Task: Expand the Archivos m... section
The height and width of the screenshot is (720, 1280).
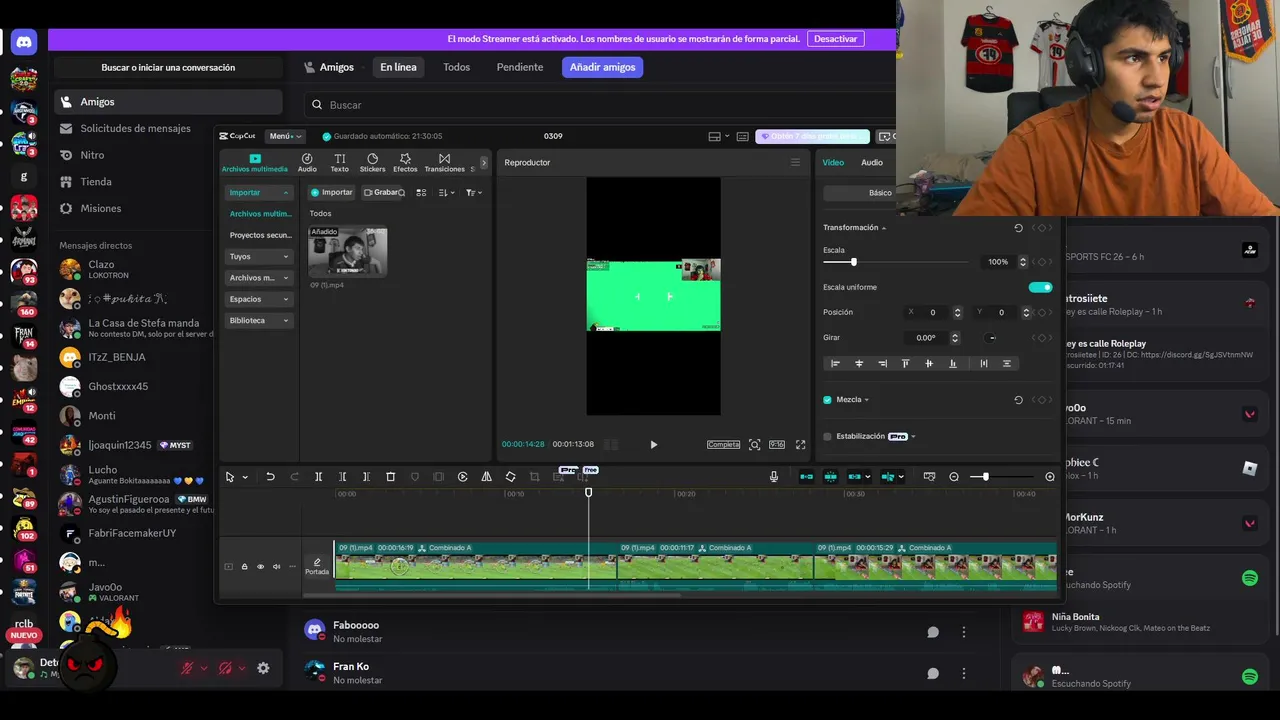Action: [x=259, y=278]
